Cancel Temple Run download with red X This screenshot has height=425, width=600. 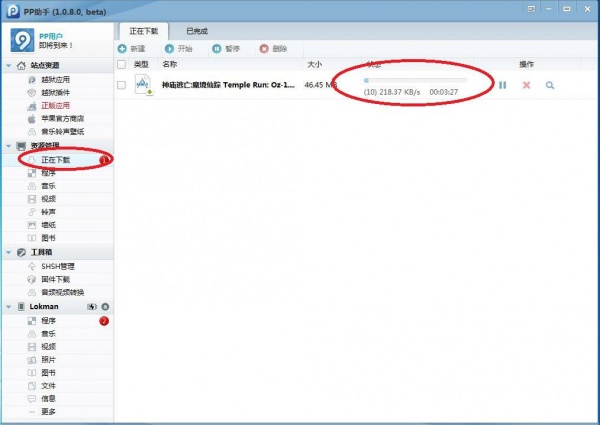527,85
